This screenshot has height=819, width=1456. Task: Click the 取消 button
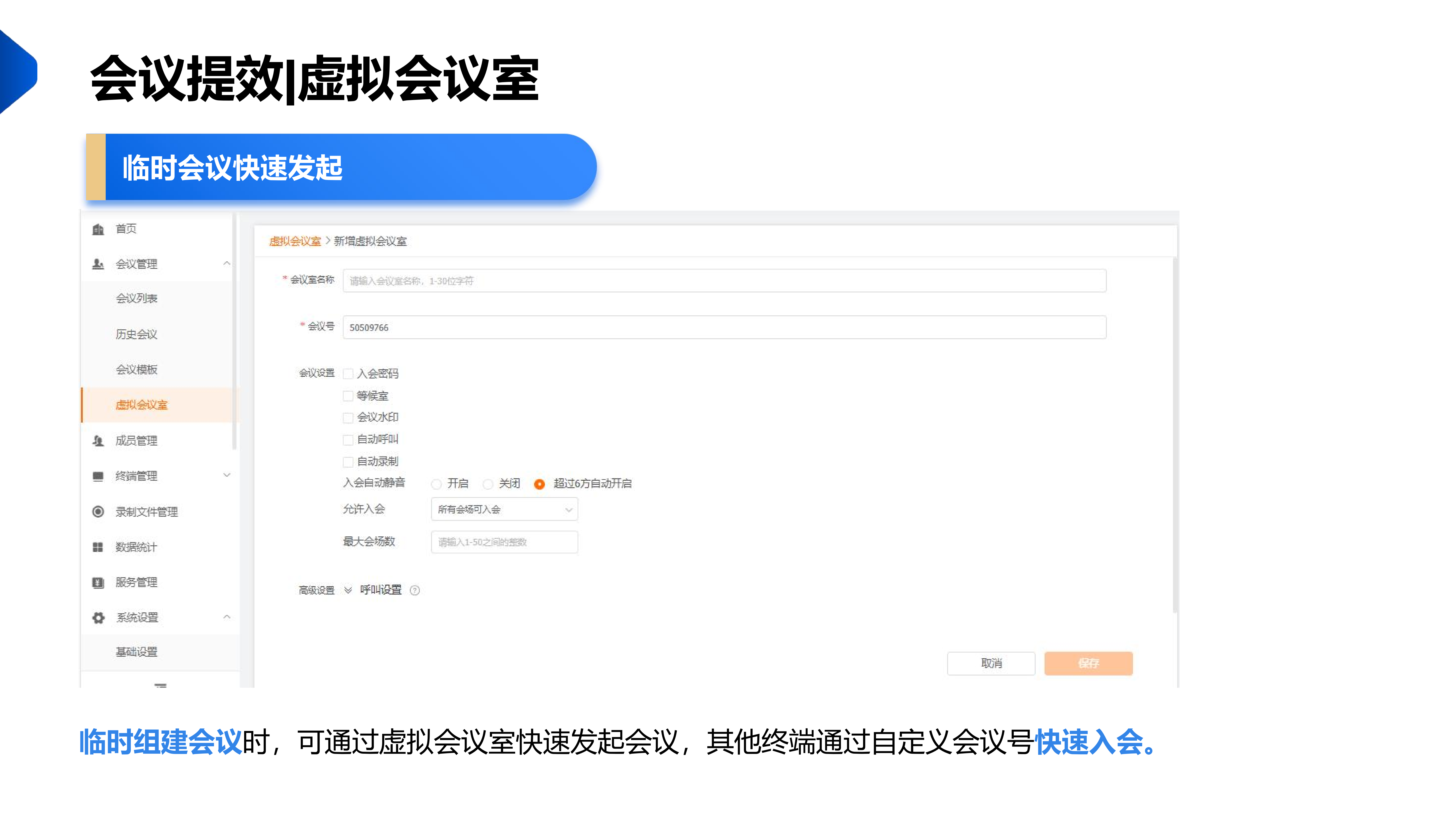[x=991, y=663]
